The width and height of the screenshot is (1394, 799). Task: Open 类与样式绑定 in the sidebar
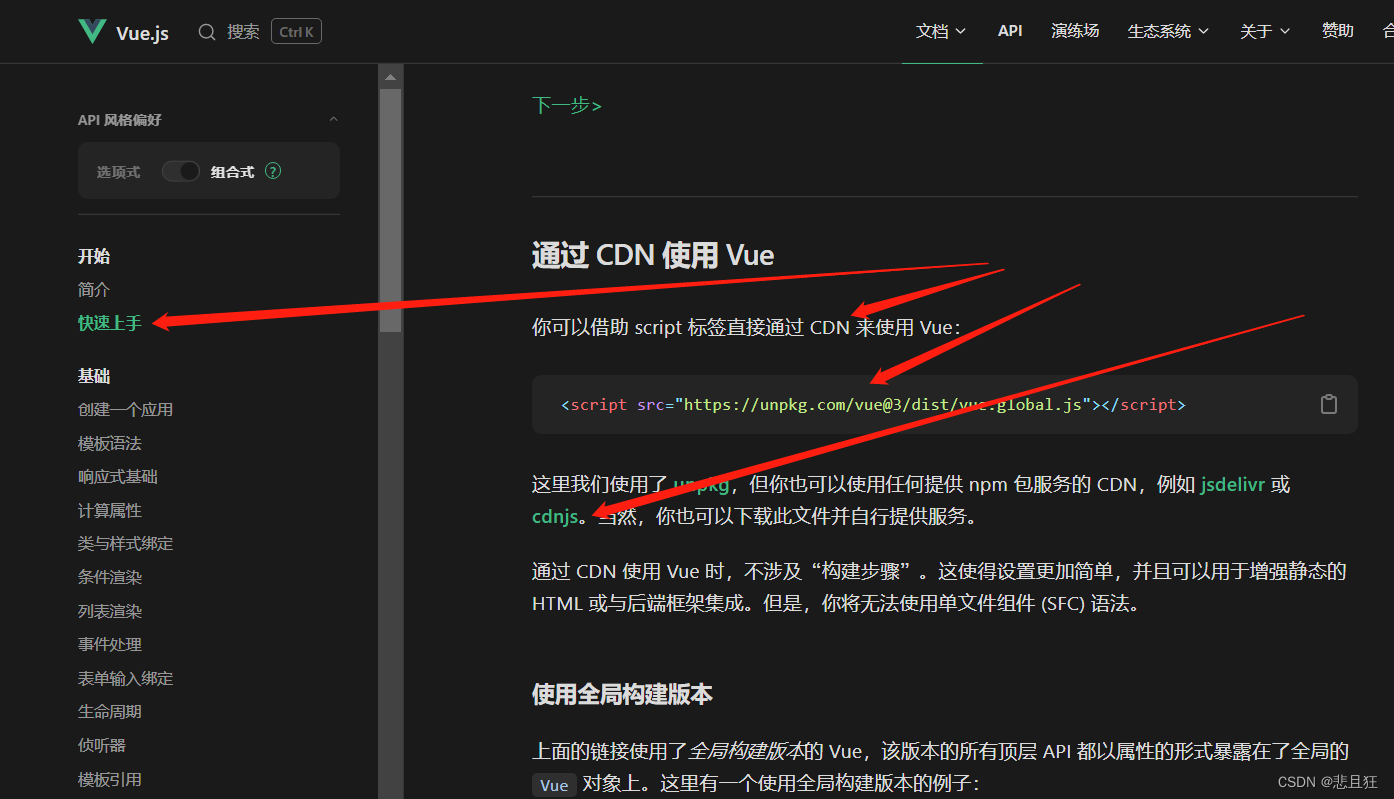point(126,544)
